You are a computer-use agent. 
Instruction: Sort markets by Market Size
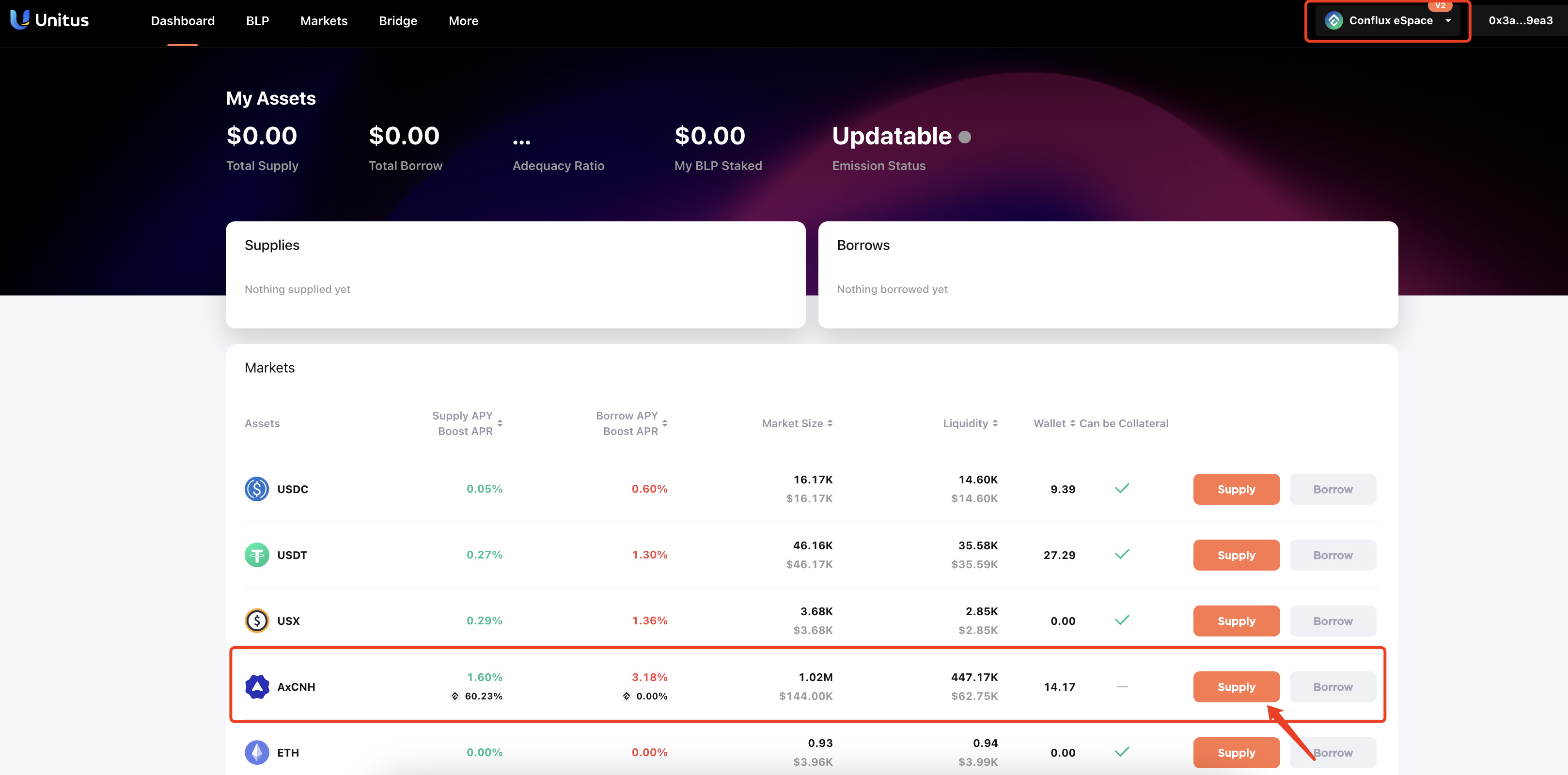[830, 423]
